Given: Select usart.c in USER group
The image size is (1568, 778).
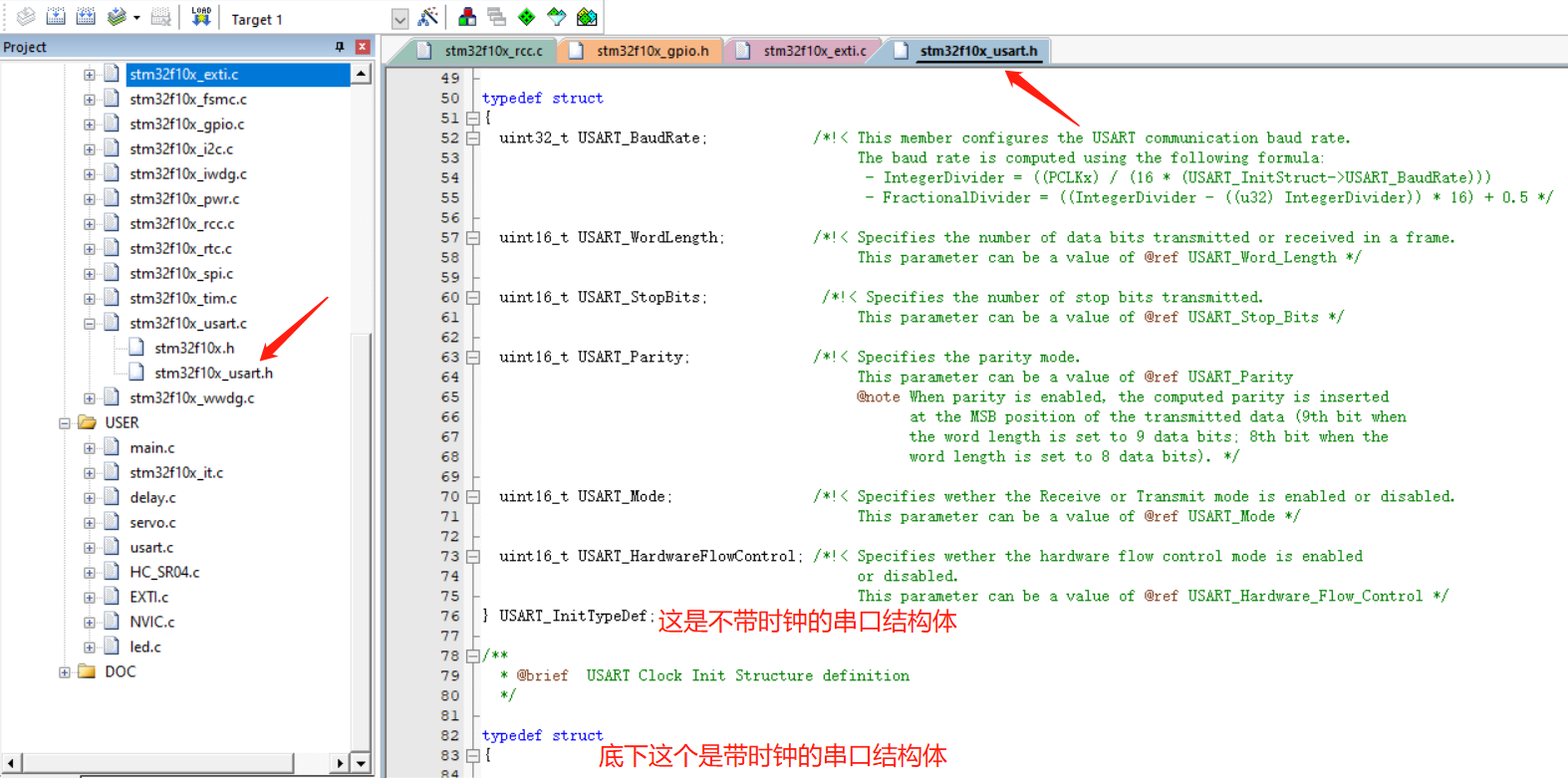Looking at the screenshot, I should click(x=151, y=547).
